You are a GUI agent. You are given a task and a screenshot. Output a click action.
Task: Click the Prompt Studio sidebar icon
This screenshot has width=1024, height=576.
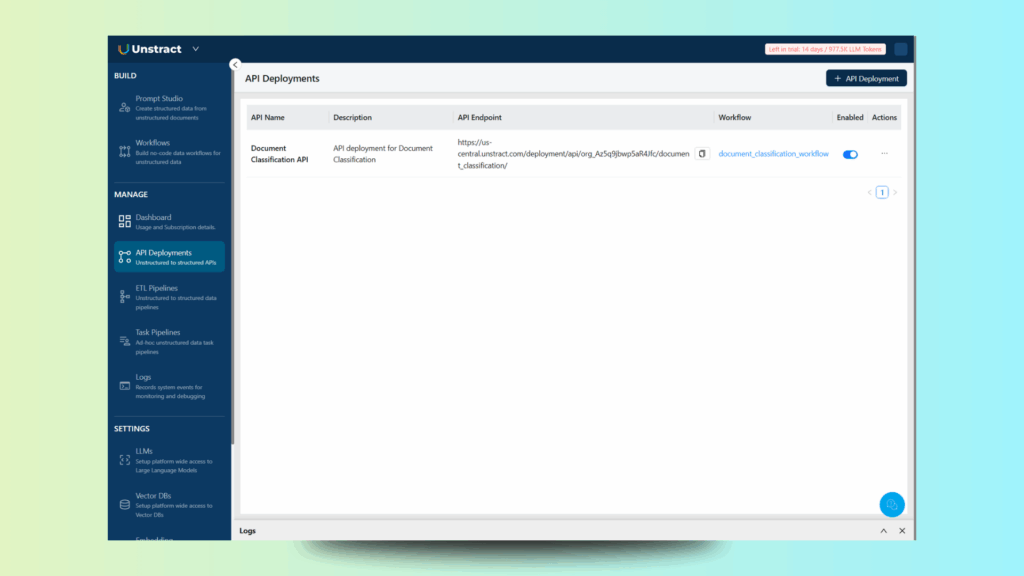click(125, 107)
